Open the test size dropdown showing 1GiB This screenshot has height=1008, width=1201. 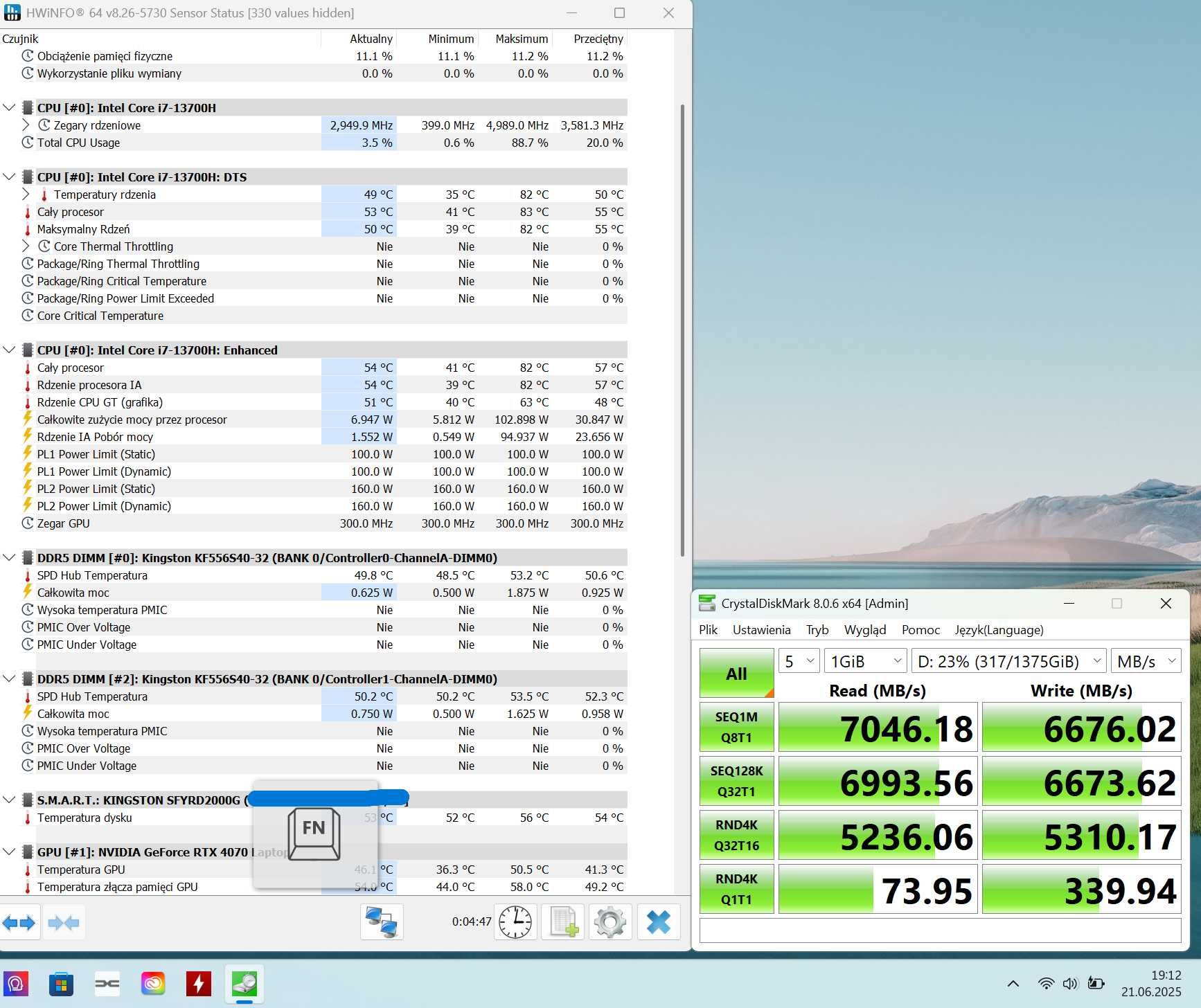(865, 661)
